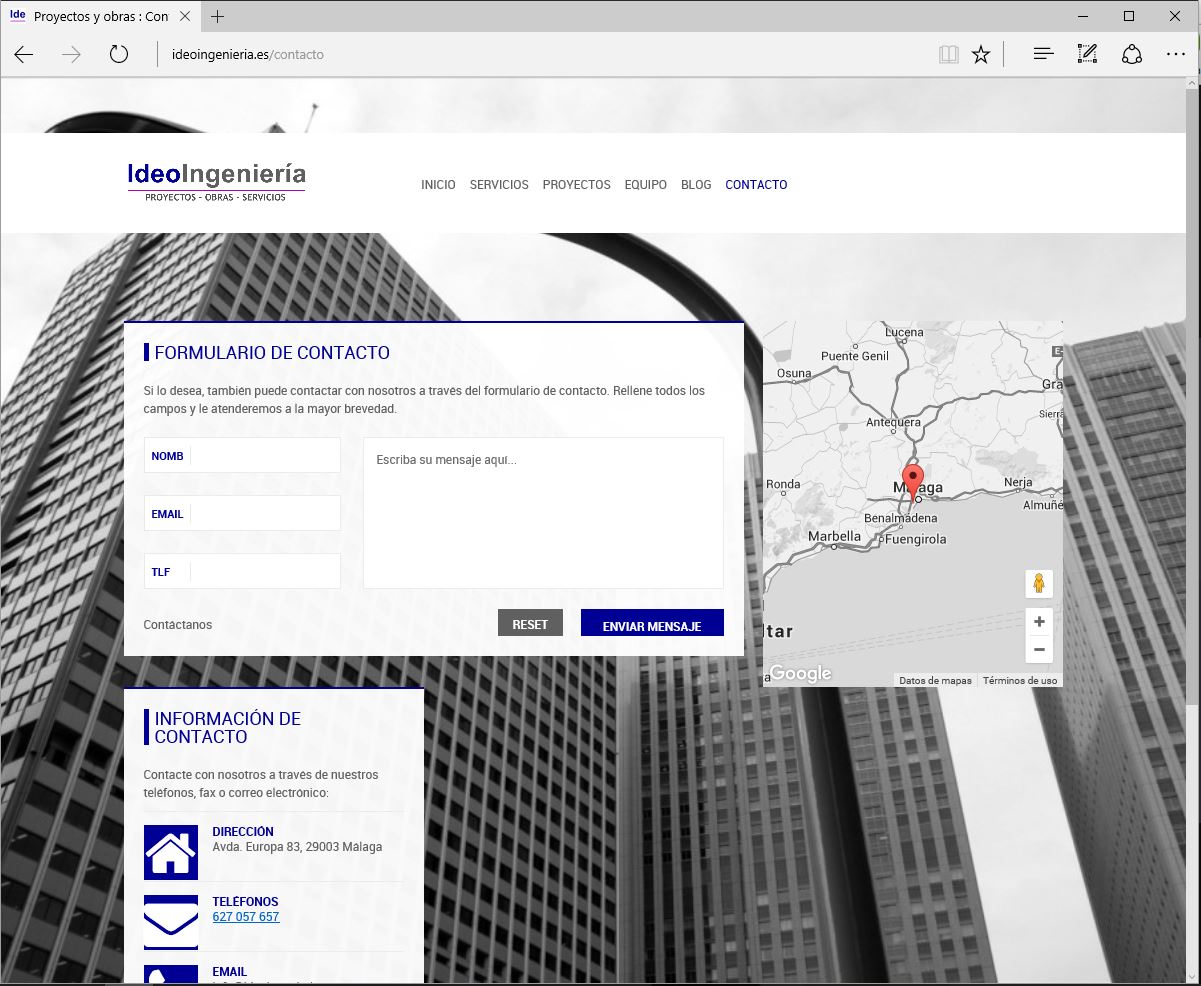Zoom out the map with minus
This screenshot has width=1201, height=986.
[1039, 649]
